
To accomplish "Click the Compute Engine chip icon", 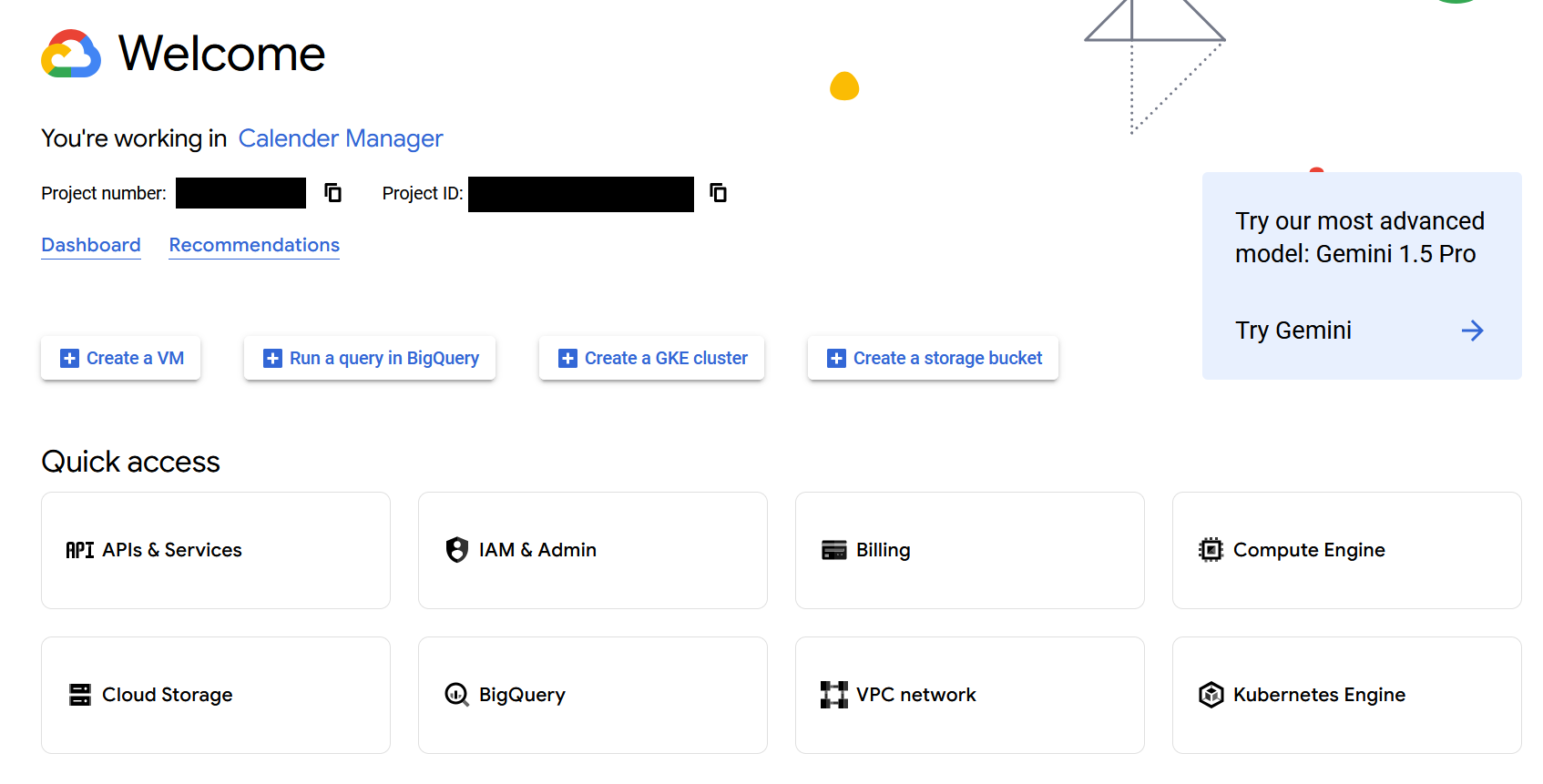I will 1211,550.
